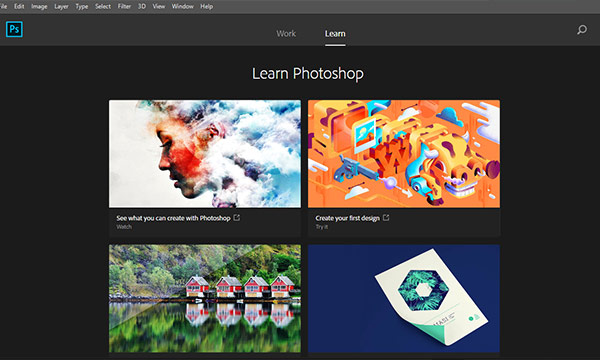
Task: Open 'Create your first design' link
Action: click(x=347, y=218)
